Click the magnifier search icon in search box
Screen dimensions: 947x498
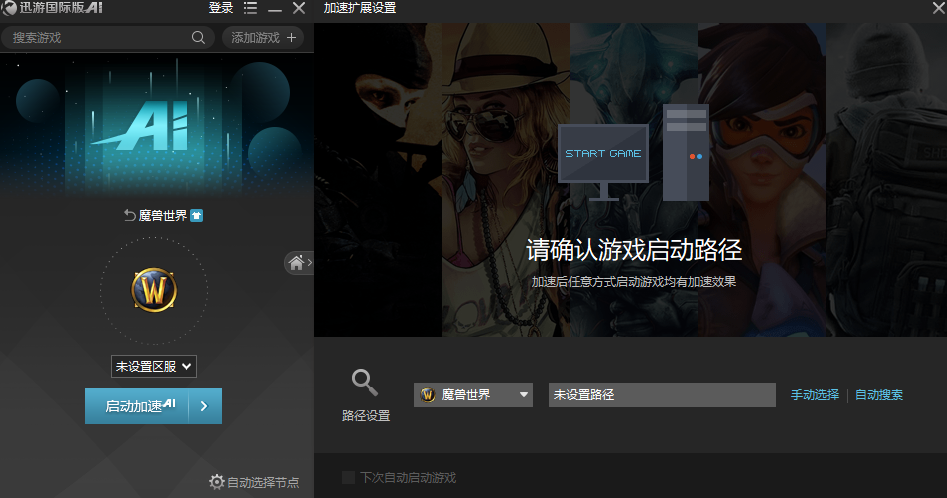tap(198, 37)
